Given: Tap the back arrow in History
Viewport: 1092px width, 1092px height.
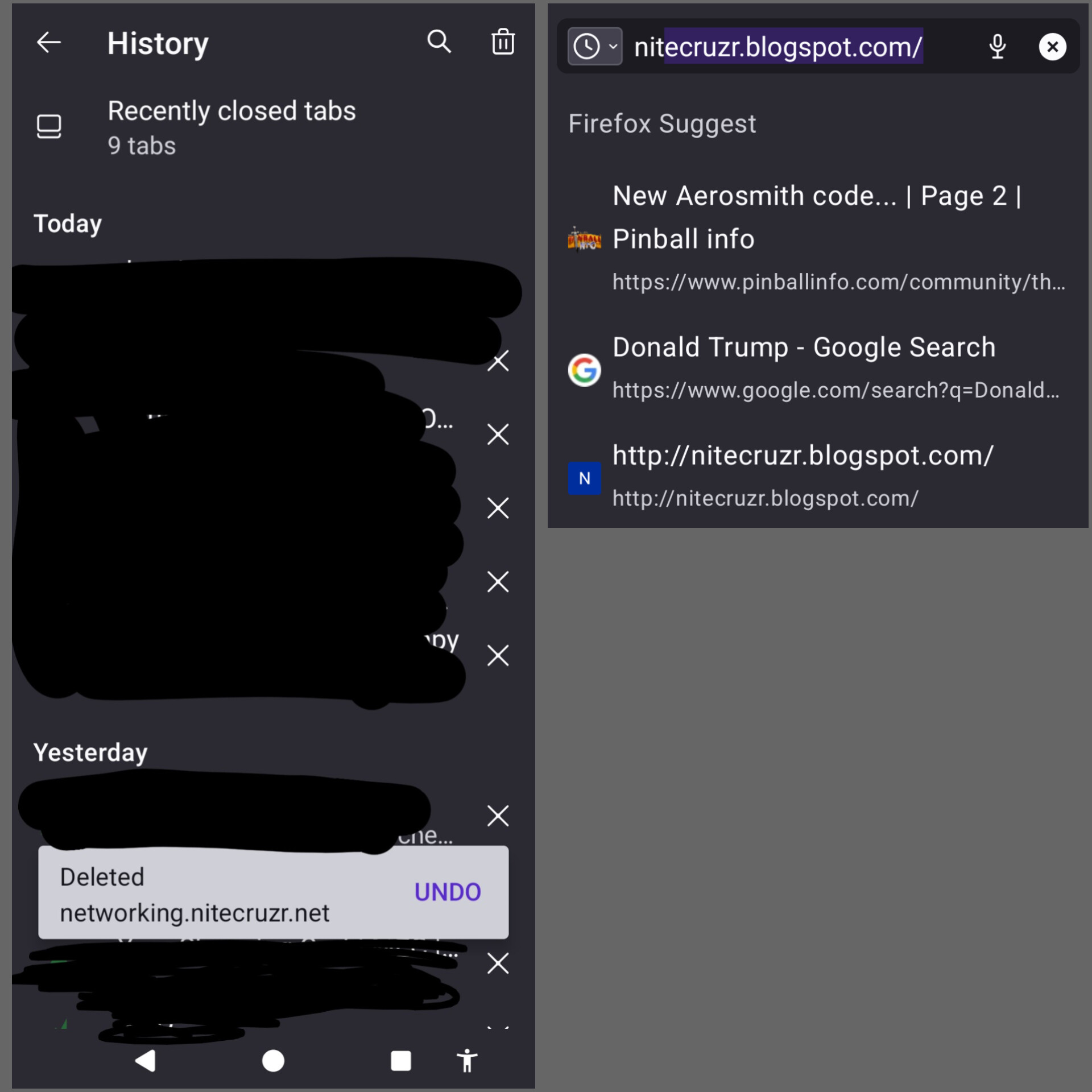Looking at the screenshot, I should pyautogui.click(x=49, y=43).
